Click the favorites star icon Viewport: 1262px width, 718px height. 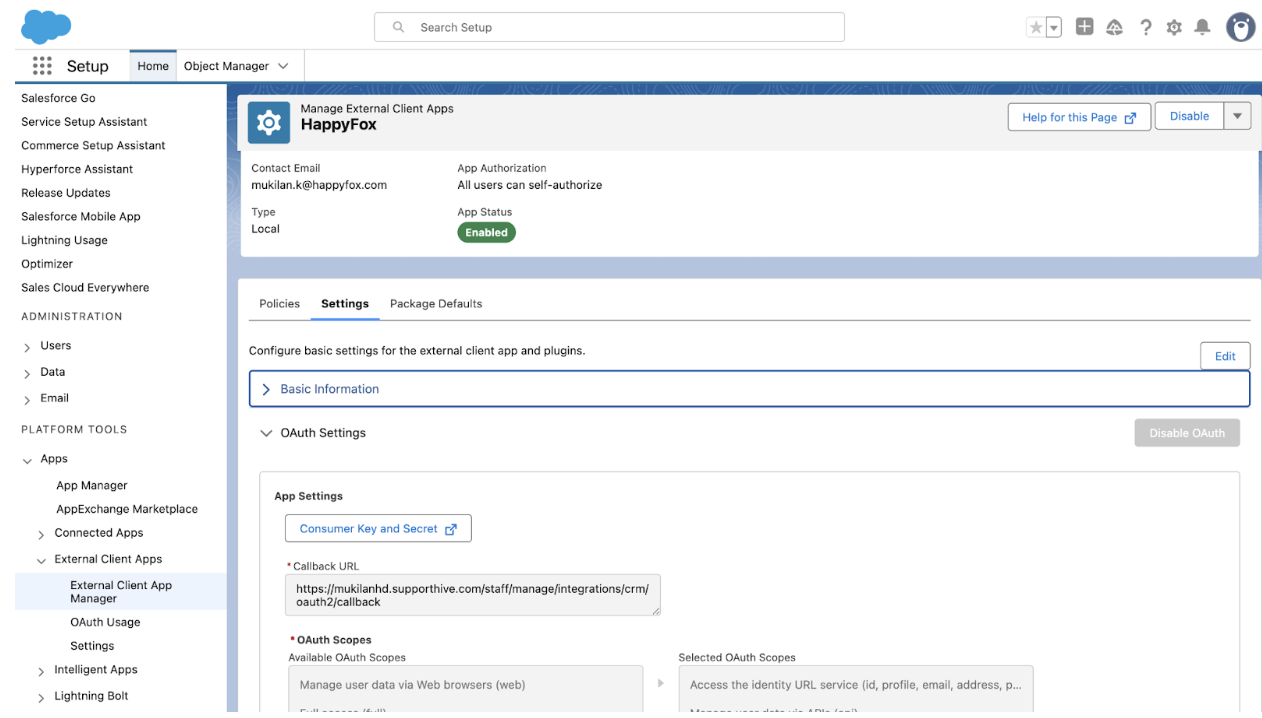tap(1036, 28)
